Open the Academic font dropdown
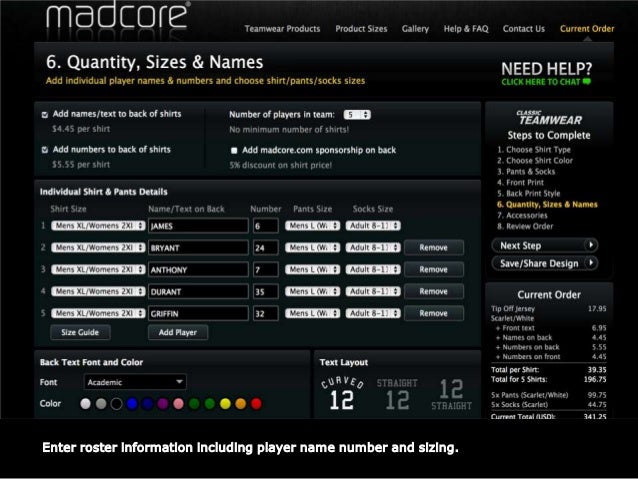The image size is (638, 479). (x=135, y=382)
